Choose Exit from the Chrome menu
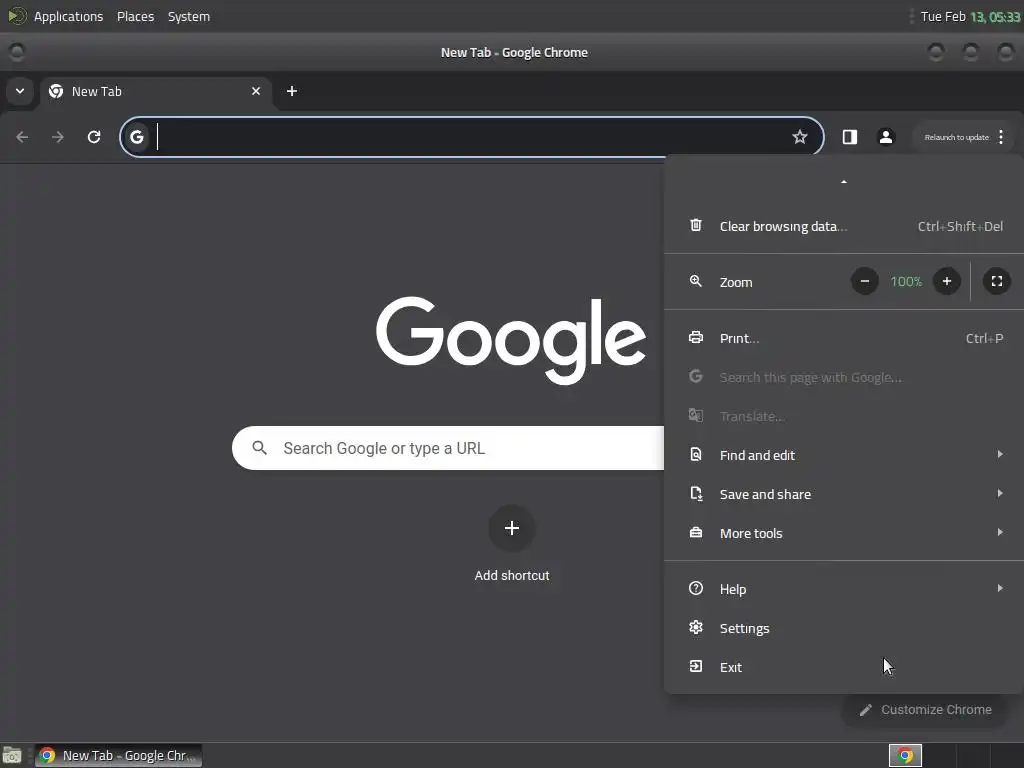The image size is (1024, 768). coord(844,667)
